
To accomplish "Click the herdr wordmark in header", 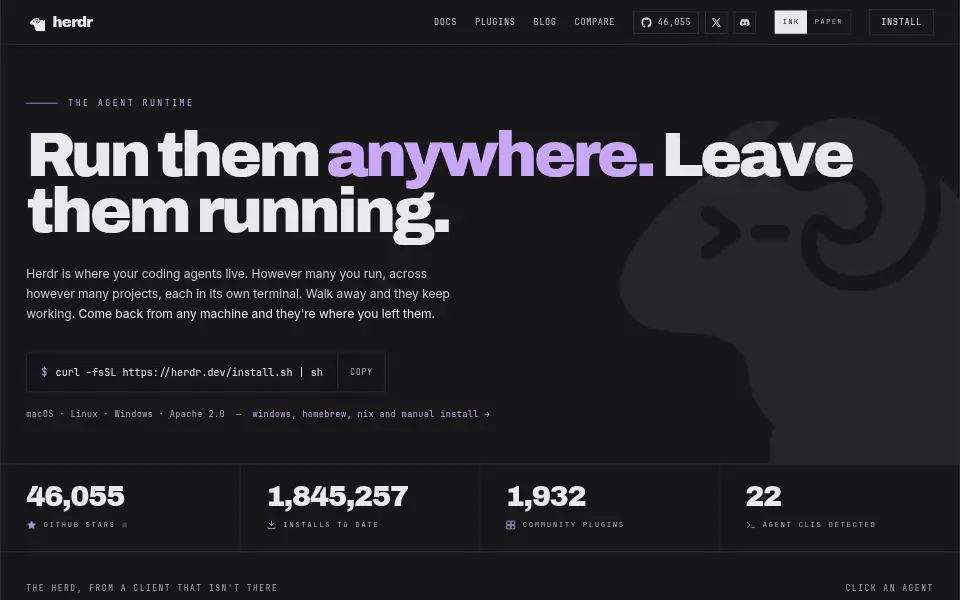I will (72, 22).
